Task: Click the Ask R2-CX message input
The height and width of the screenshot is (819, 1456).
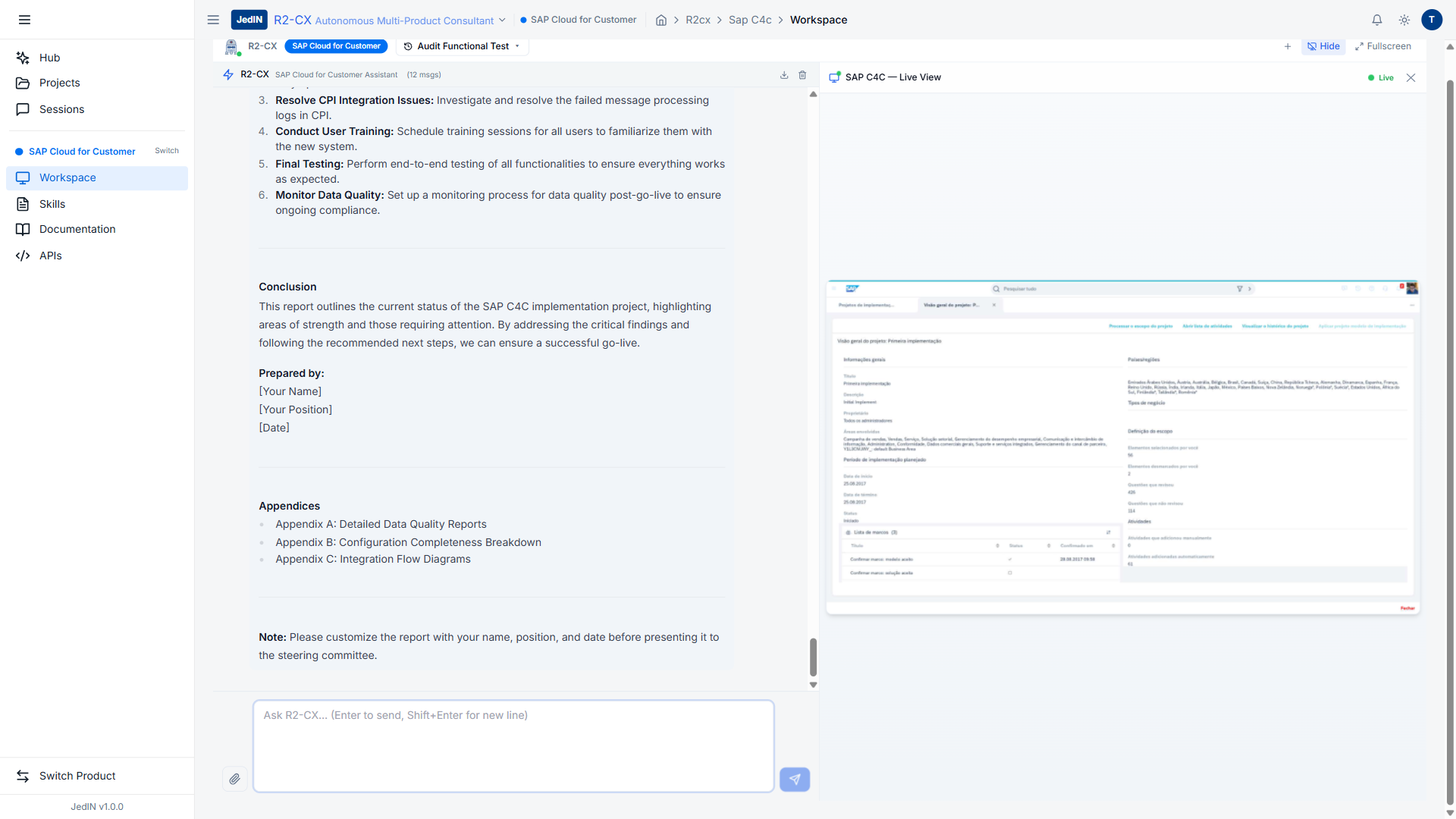Action: point(513,745)
